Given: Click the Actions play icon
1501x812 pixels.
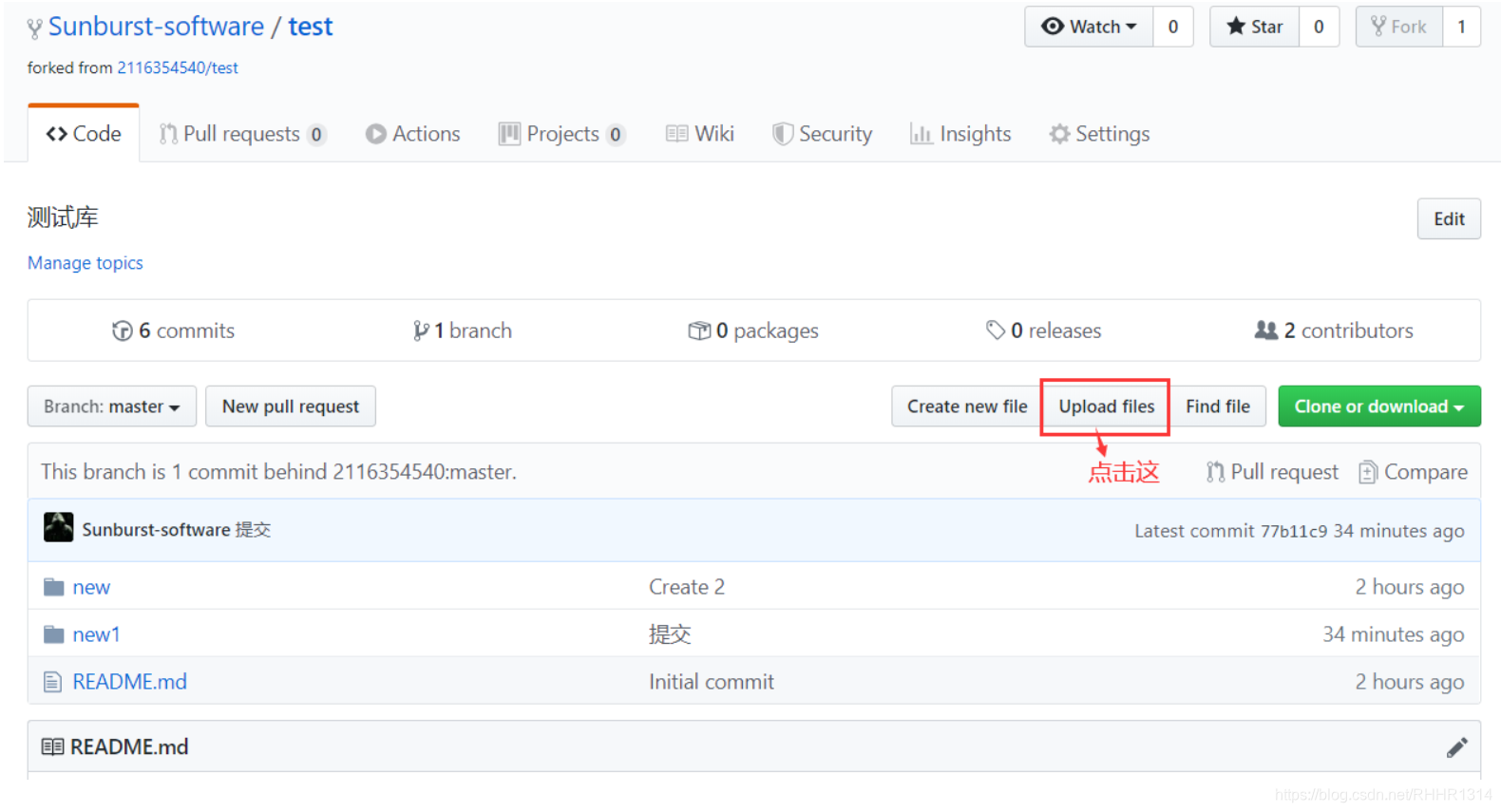Looking at the screenshot, I should point(376,134).
